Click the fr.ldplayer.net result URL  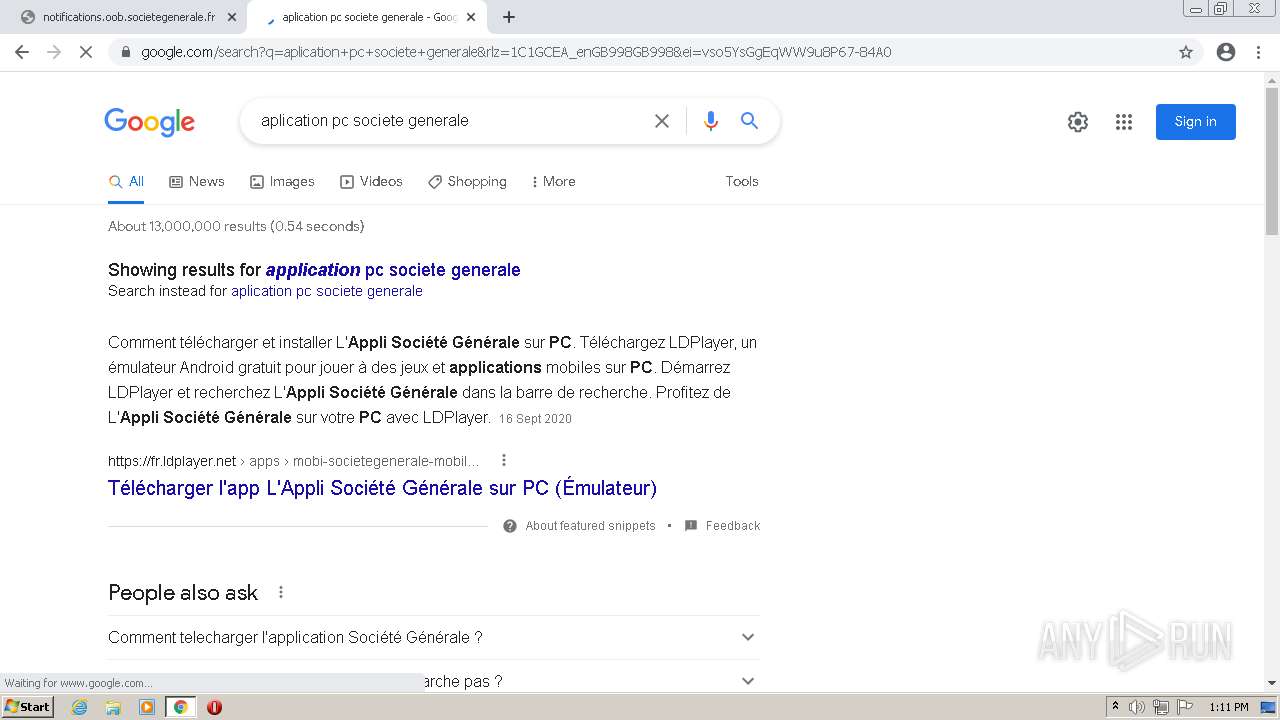(x=294, y=461)
